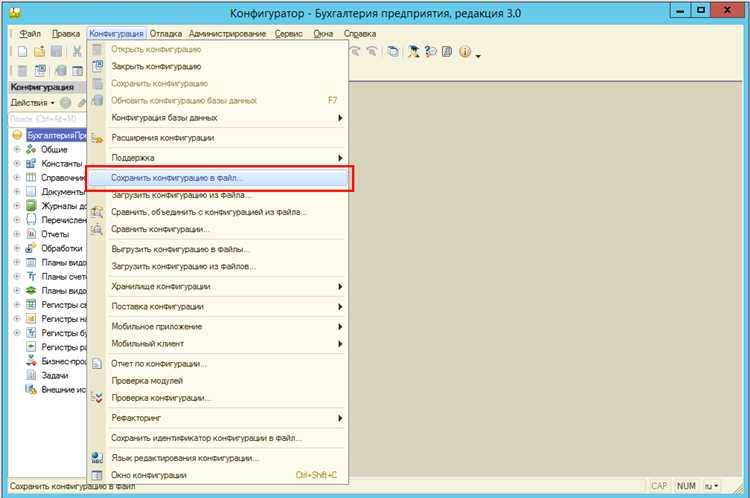Click the Update database configuration toolbar icon
This screenshot has height=498, width=750.
(x=61, y=71)
